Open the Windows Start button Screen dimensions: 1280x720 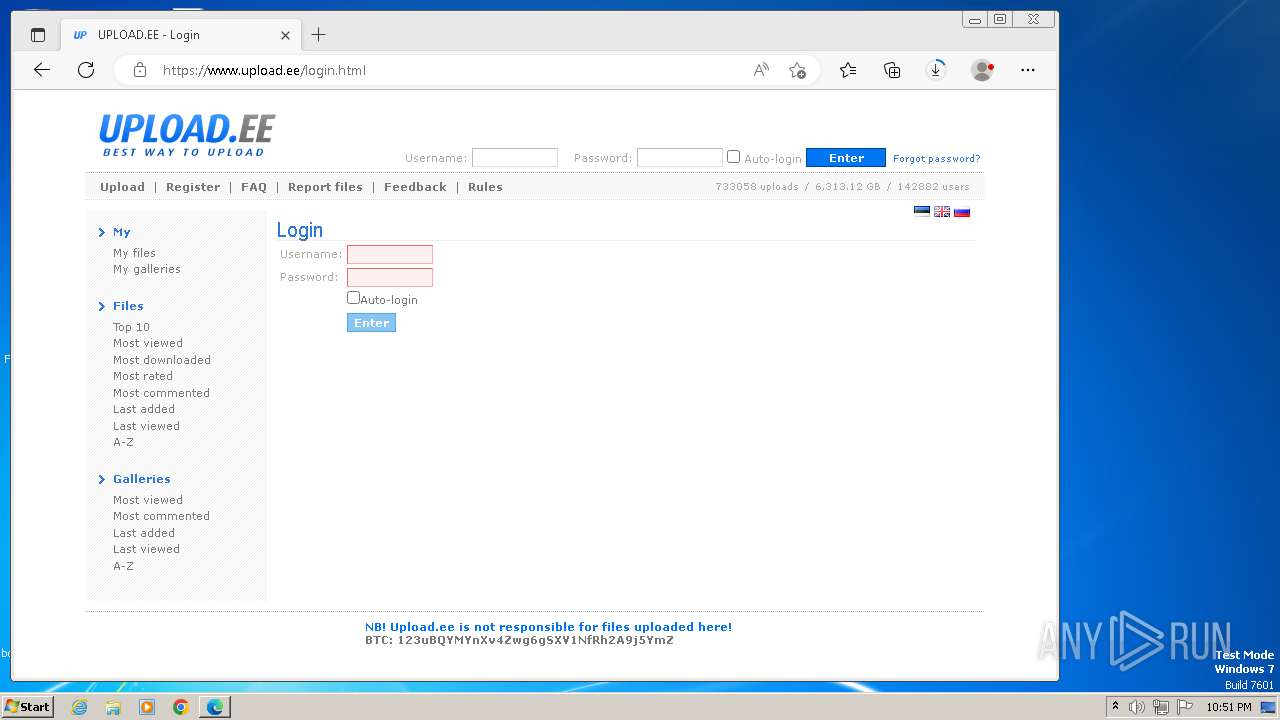tap(28, 706)
